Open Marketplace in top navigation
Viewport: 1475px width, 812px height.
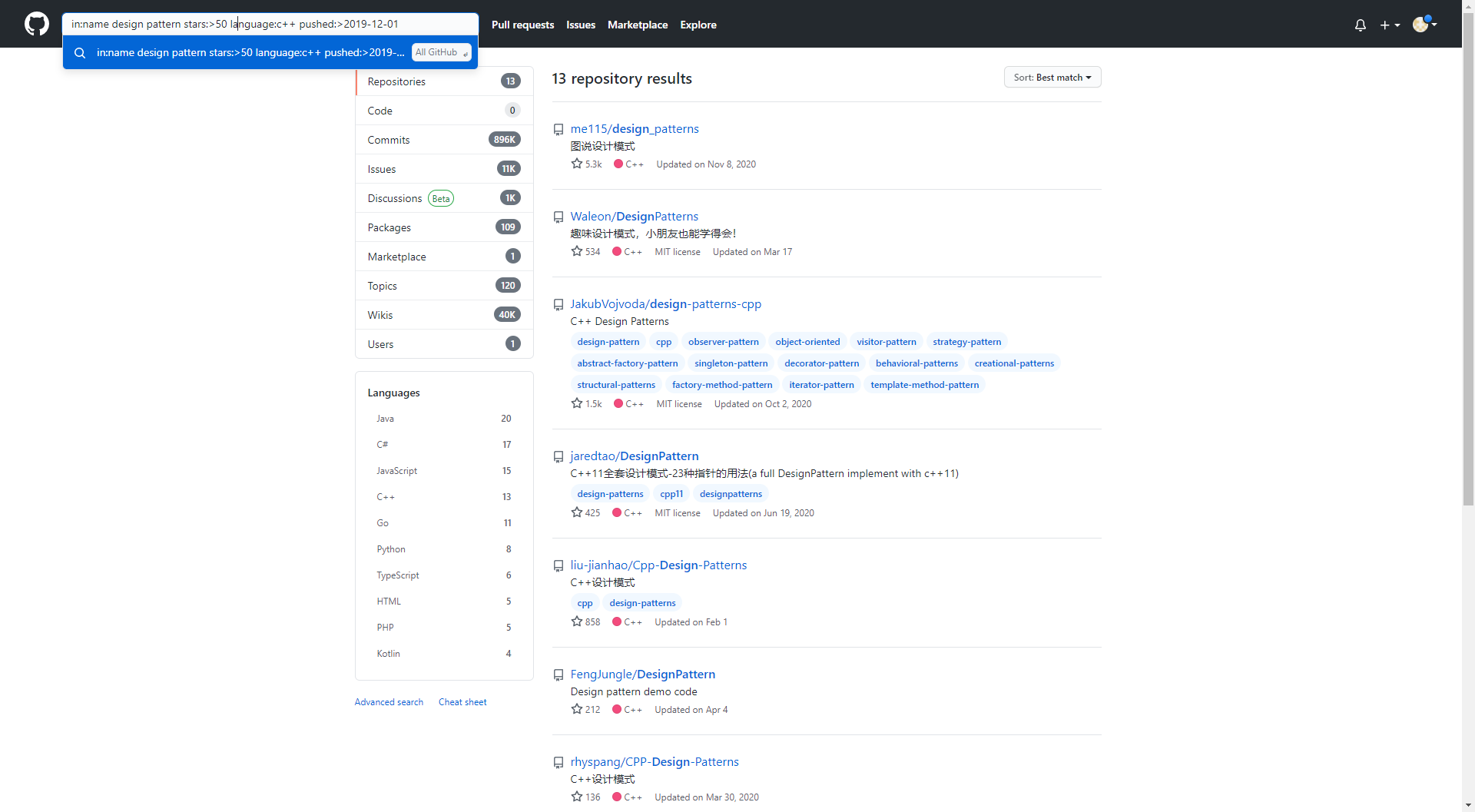click(638, 25)
